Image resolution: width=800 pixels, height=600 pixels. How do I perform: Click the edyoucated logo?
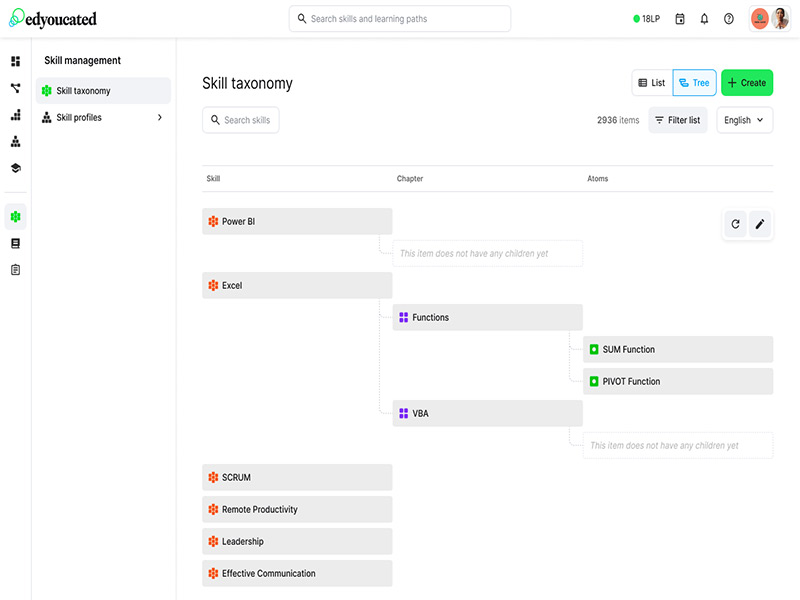pos(54,19)
